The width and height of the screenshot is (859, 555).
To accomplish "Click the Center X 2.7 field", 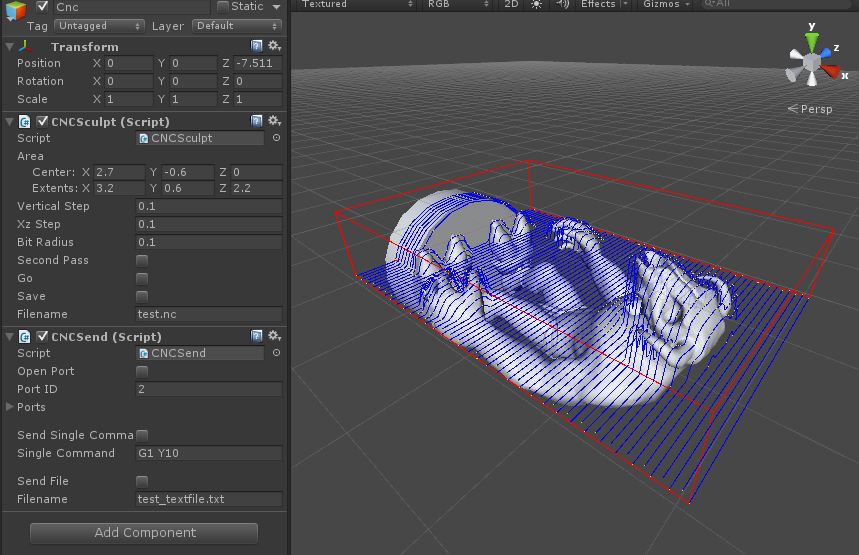I will click(x=119, y=172).
